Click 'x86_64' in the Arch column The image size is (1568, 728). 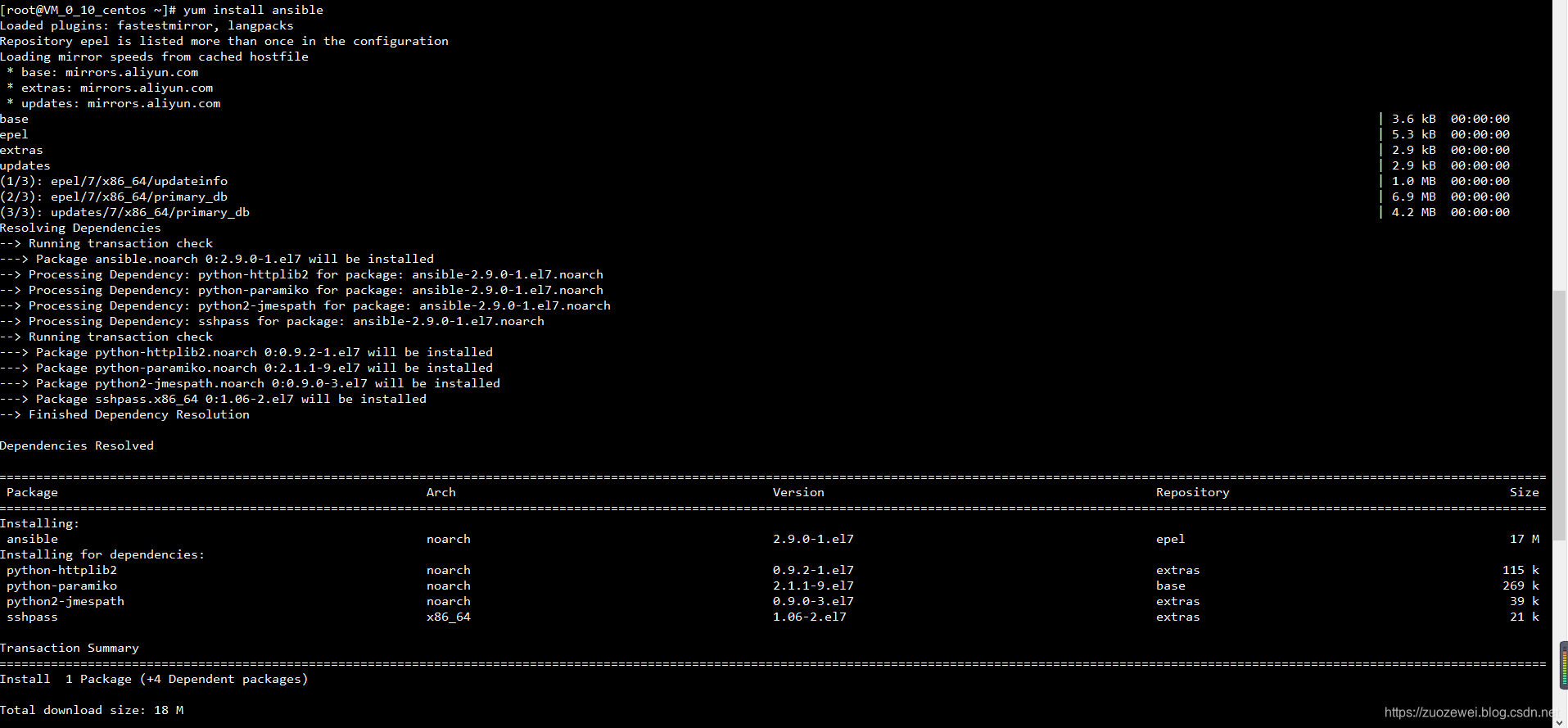(449, 617)
